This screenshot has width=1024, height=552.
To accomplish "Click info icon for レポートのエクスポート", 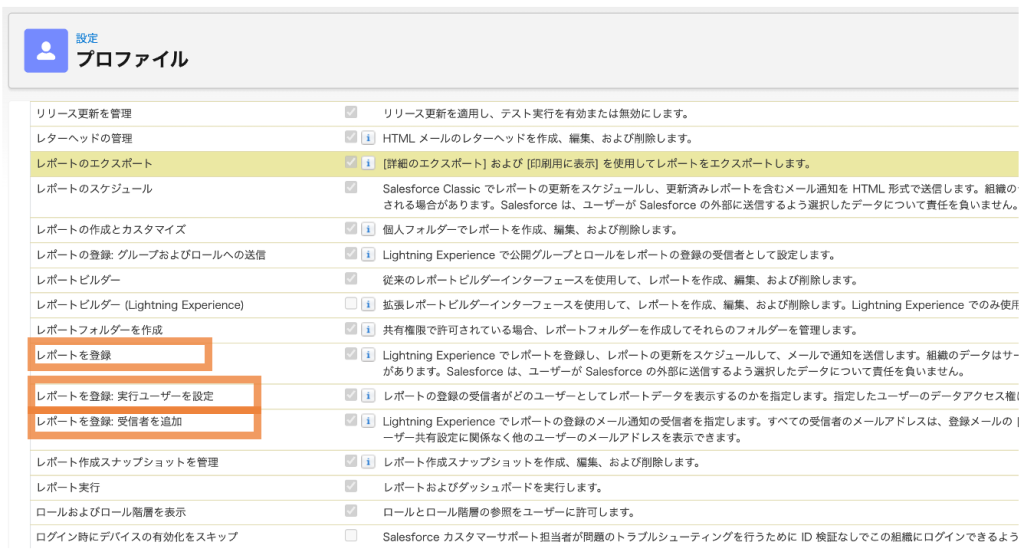I will click(x=368, y=163).
